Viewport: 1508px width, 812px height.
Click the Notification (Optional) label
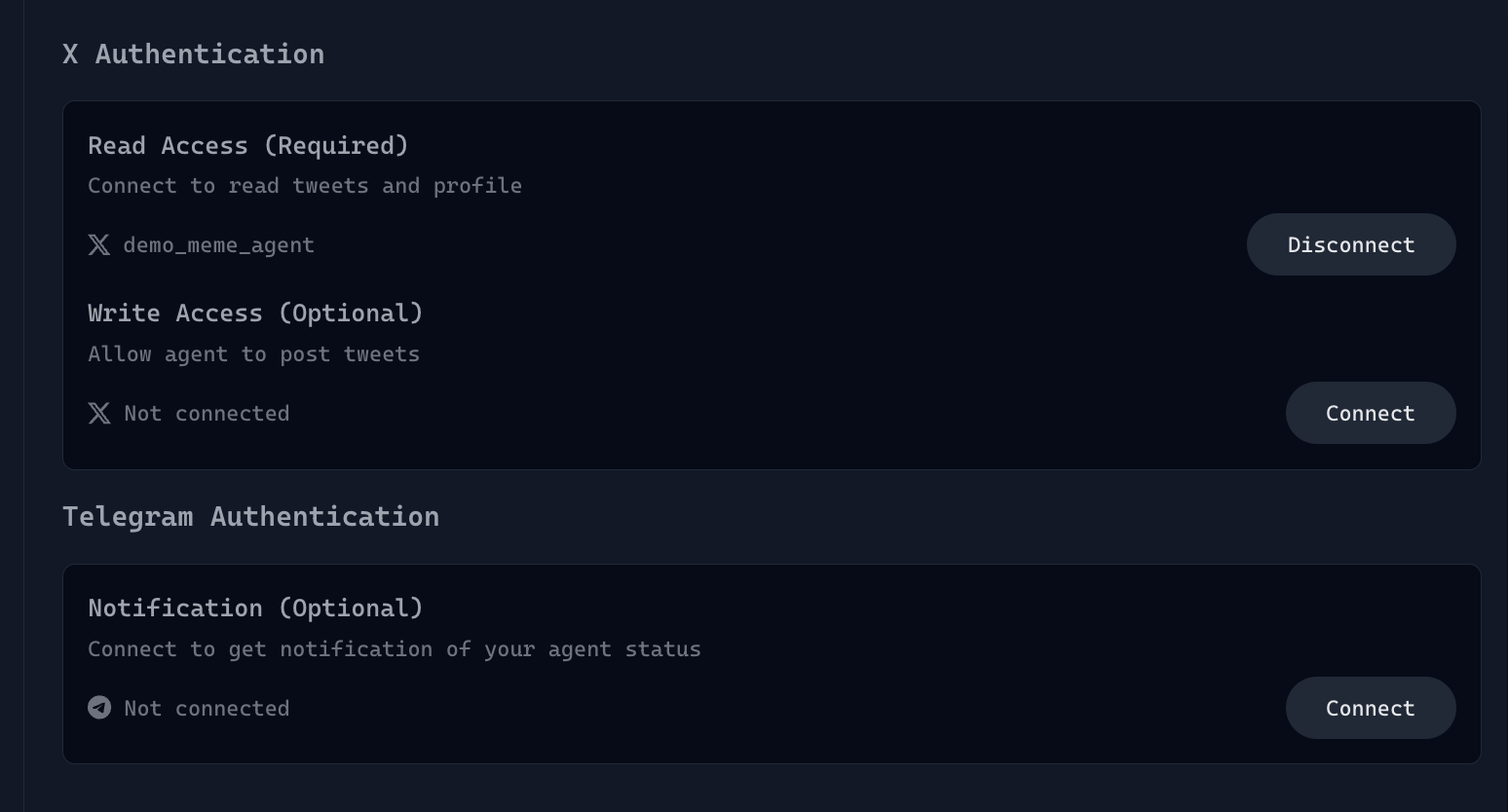click(x=255, y=609)
